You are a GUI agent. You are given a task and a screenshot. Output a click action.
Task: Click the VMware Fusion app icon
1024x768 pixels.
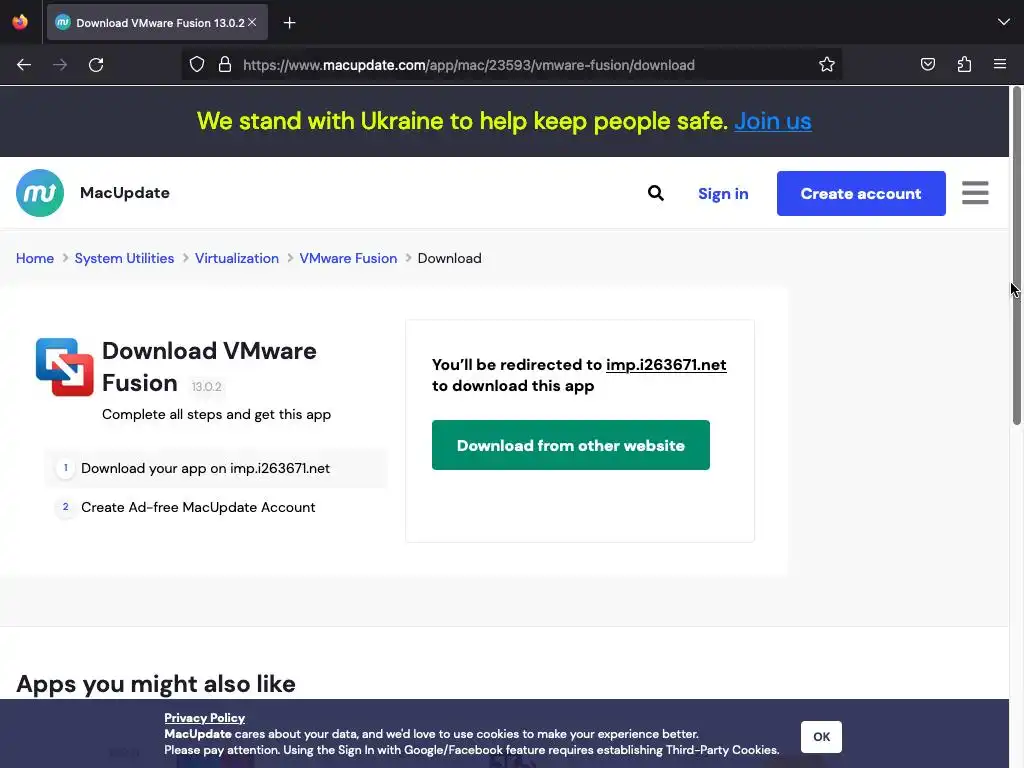65,366
